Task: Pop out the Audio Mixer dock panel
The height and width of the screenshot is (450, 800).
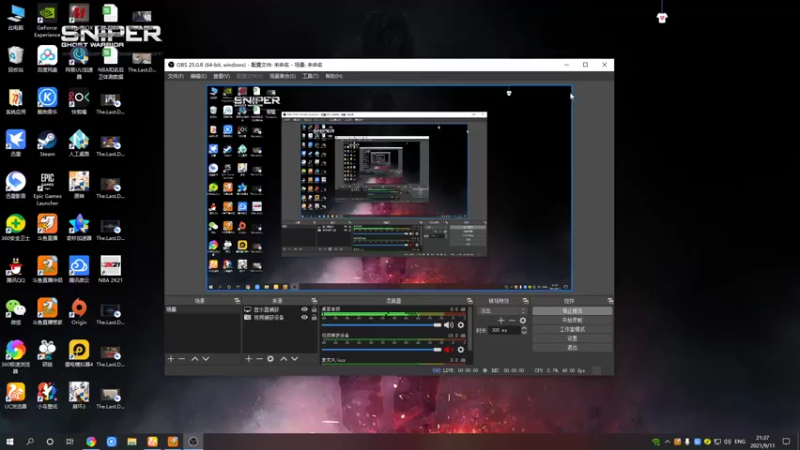Action: [x=469, y=301]
